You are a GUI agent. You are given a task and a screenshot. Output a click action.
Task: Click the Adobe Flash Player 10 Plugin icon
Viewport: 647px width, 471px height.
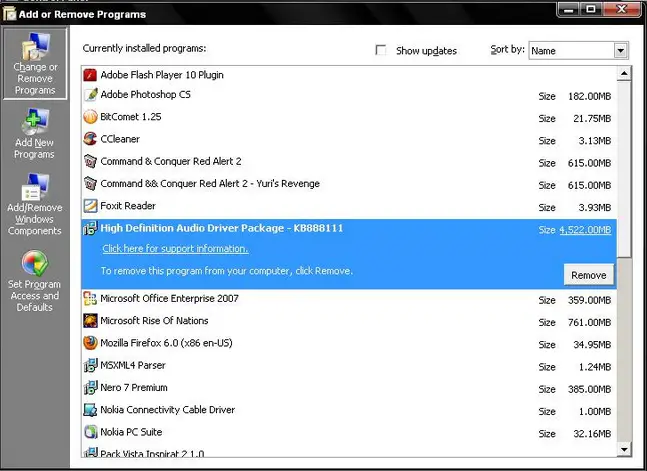pyautogui.click(x=90, y=75)
